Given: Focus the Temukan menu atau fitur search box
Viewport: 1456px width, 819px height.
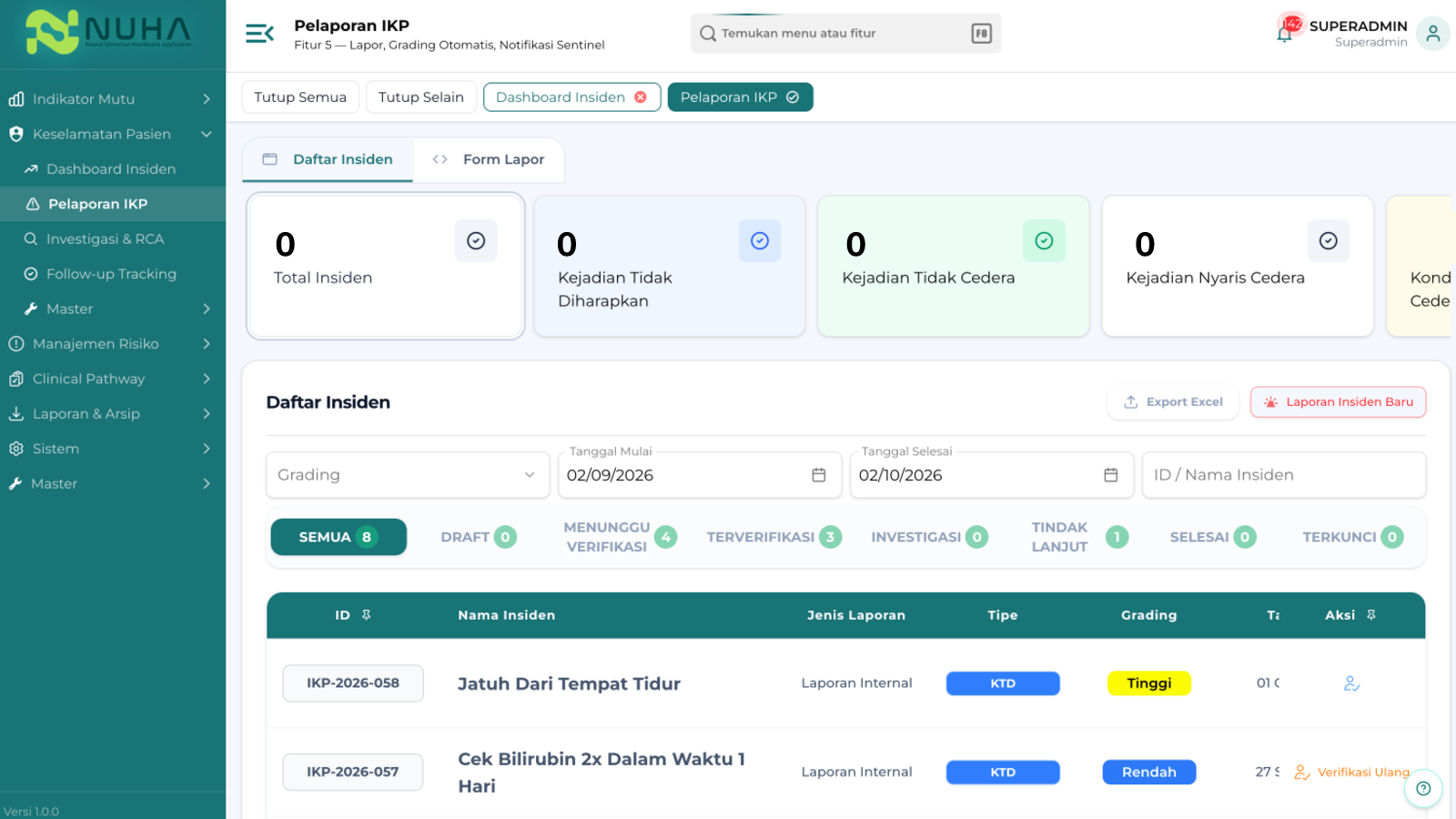Looking at the screenshot, I should coord(845,34).
